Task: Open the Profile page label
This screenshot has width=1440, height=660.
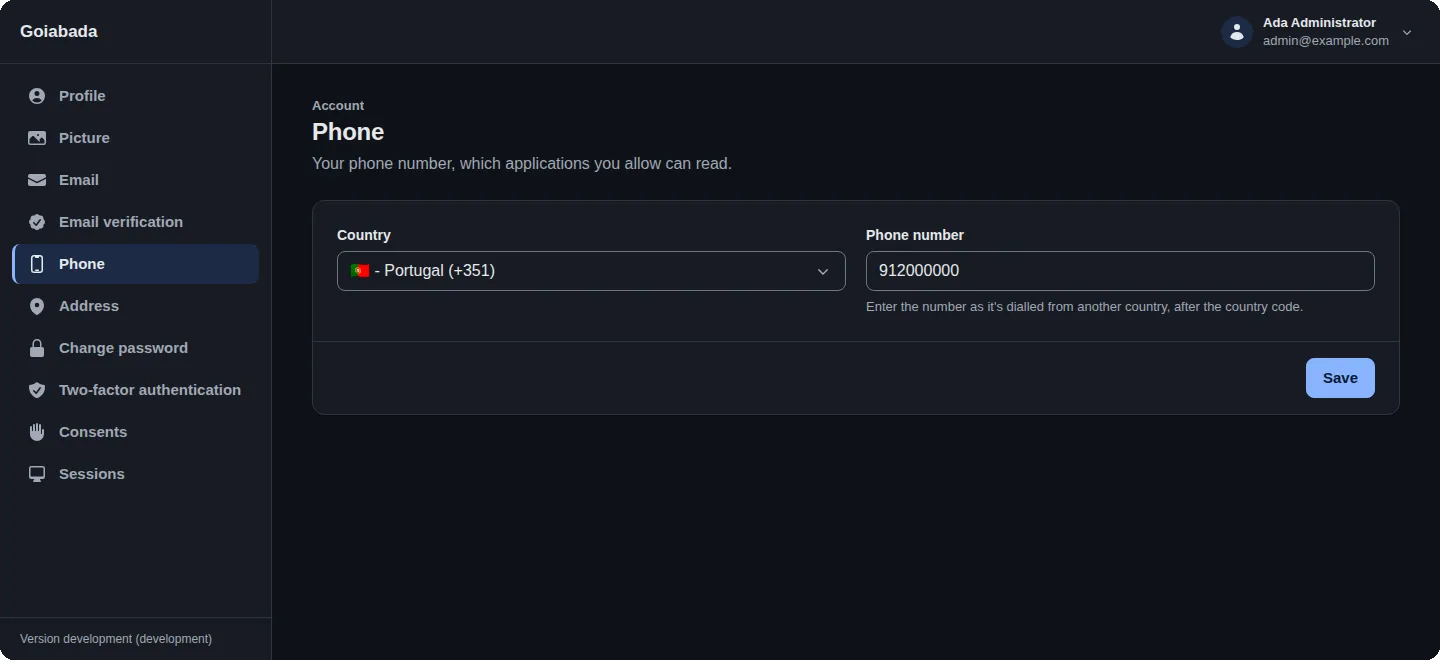Action: [x=82, y=96]
